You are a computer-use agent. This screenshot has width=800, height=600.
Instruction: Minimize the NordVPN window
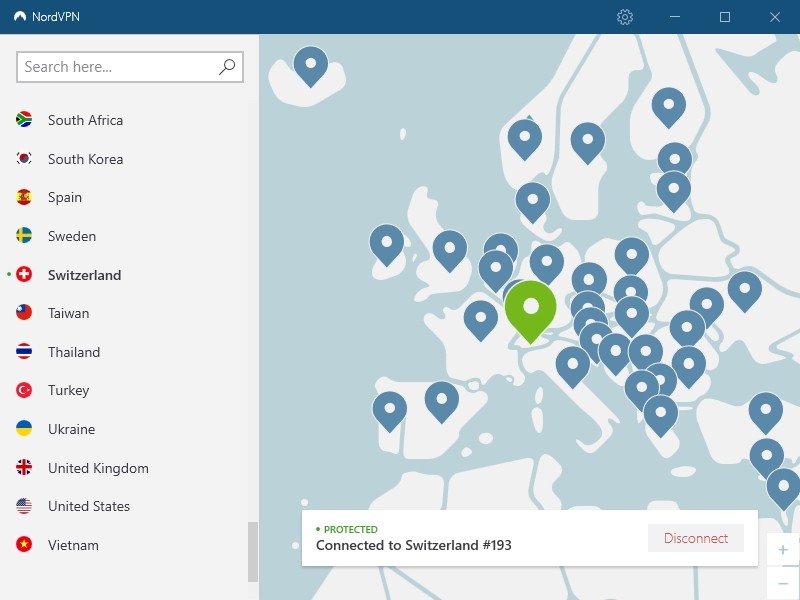coord(674,17)
